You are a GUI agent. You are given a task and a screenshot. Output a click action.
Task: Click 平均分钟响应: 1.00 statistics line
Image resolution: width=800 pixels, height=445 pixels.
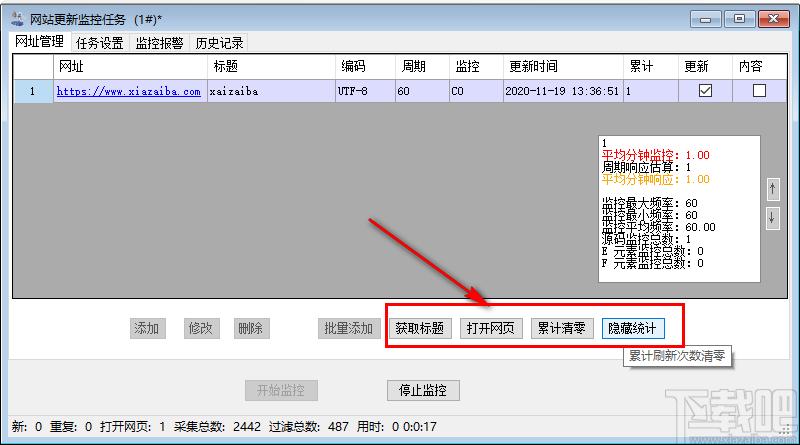pyautogui.click(x=656, y=179)
